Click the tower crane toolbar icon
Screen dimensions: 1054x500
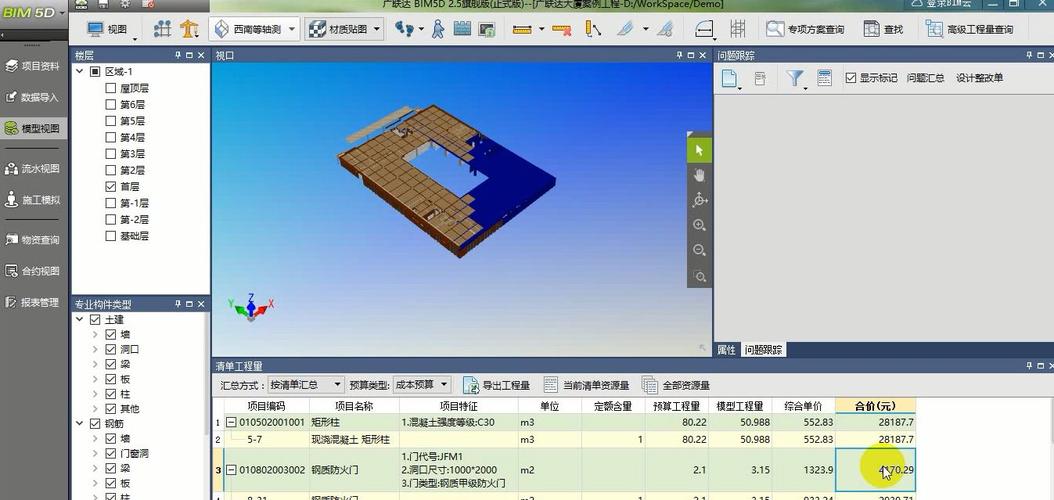(x=190, y=29)
